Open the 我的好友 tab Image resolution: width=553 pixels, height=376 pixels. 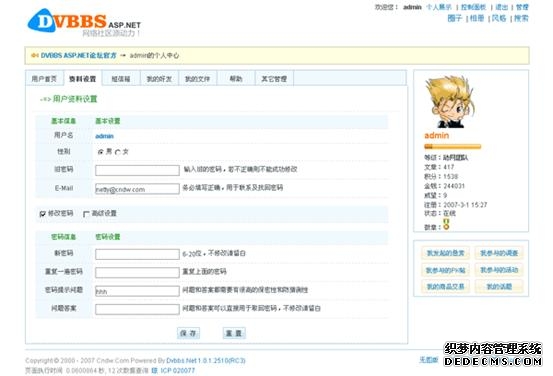pos(159,79)
